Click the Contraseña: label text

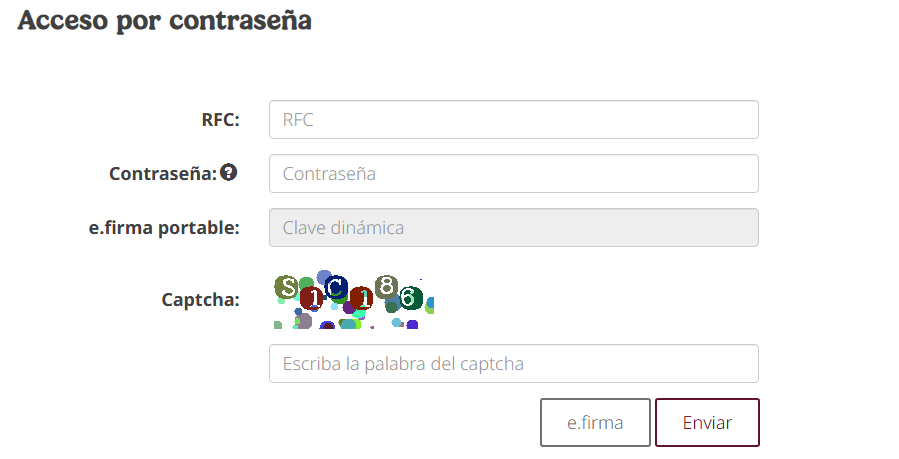pos(163,174)
